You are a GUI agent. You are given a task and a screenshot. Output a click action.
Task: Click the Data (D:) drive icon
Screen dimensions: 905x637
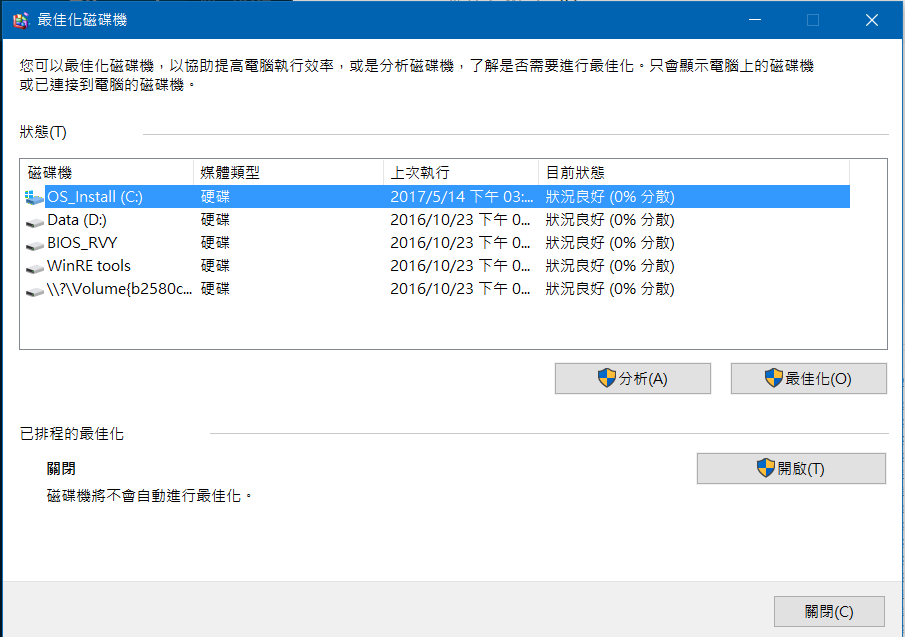35,222
